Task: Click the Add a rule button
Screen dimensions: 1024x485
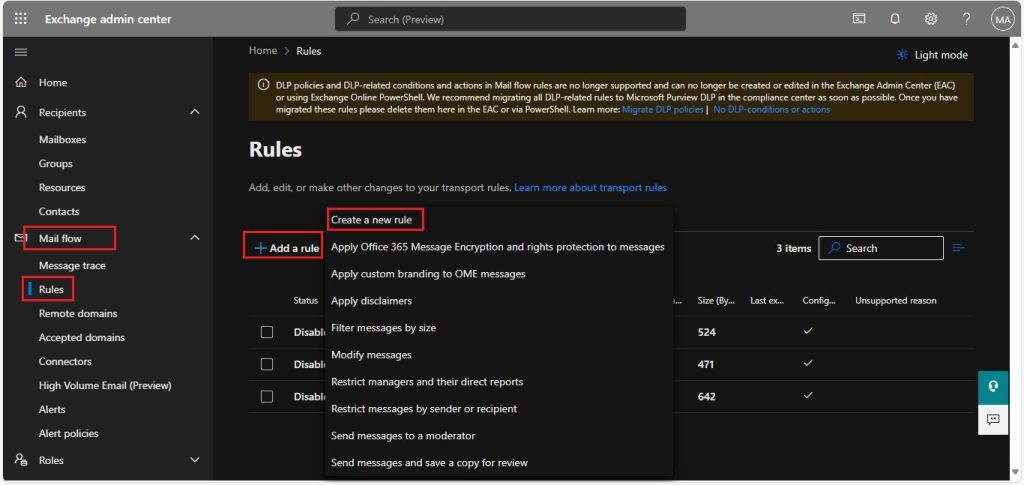Action: click(x=287, y=248)
